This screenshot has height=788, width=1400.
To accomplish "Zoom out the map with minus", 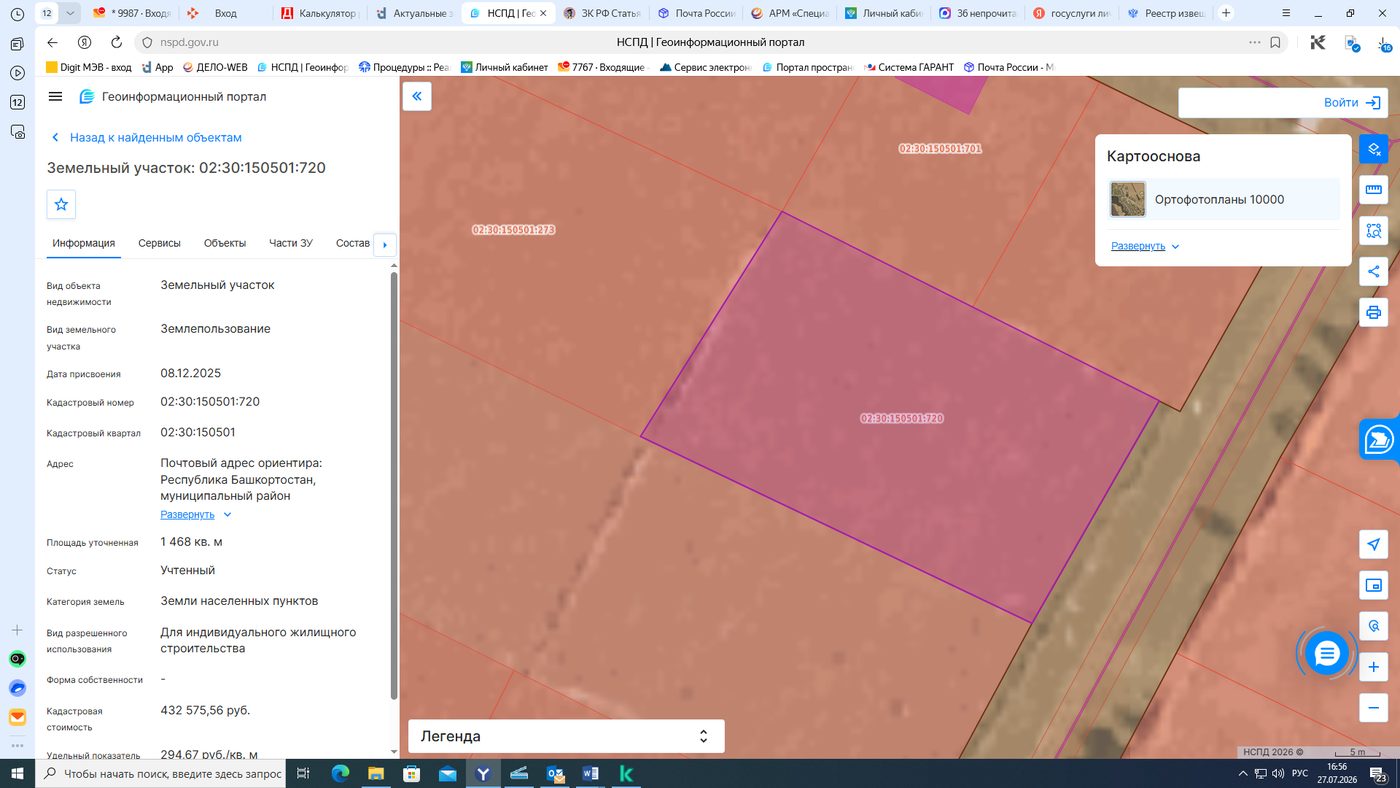I will tap(1374, 708).
